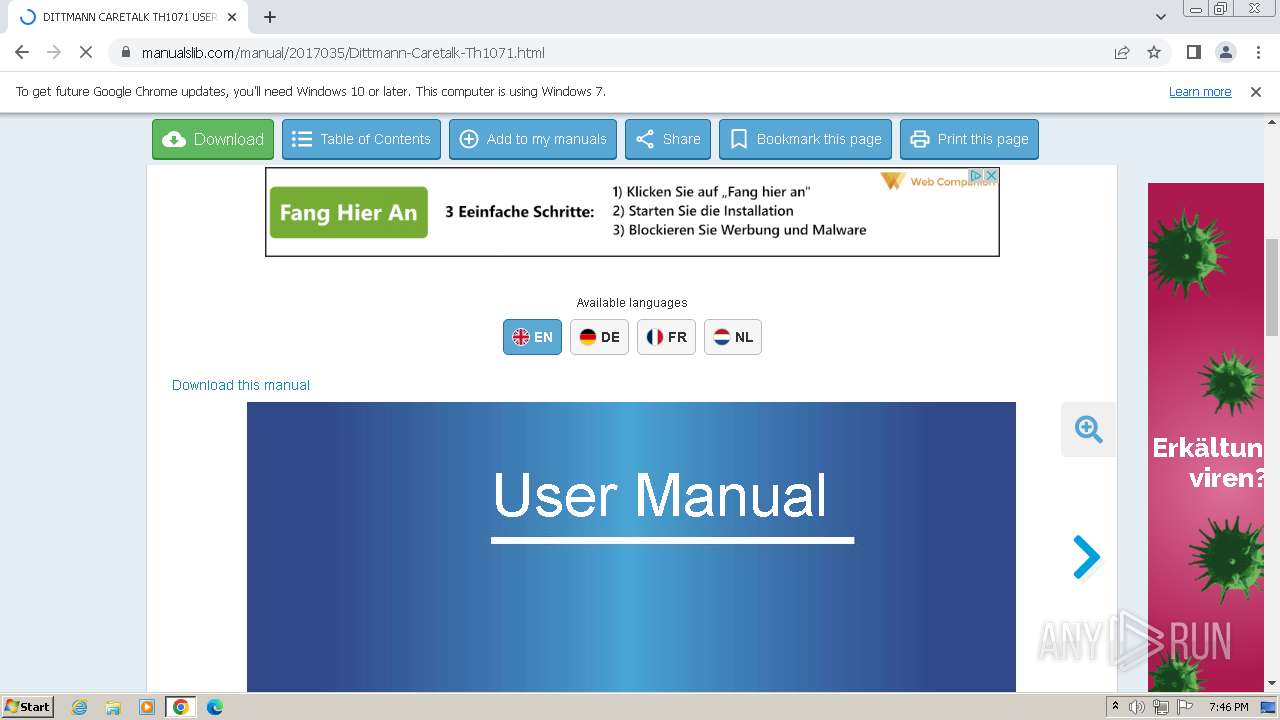Screen dimensions: 1280x720
Task: Click the scrollbar down arrow
Action: [1272, 683]
